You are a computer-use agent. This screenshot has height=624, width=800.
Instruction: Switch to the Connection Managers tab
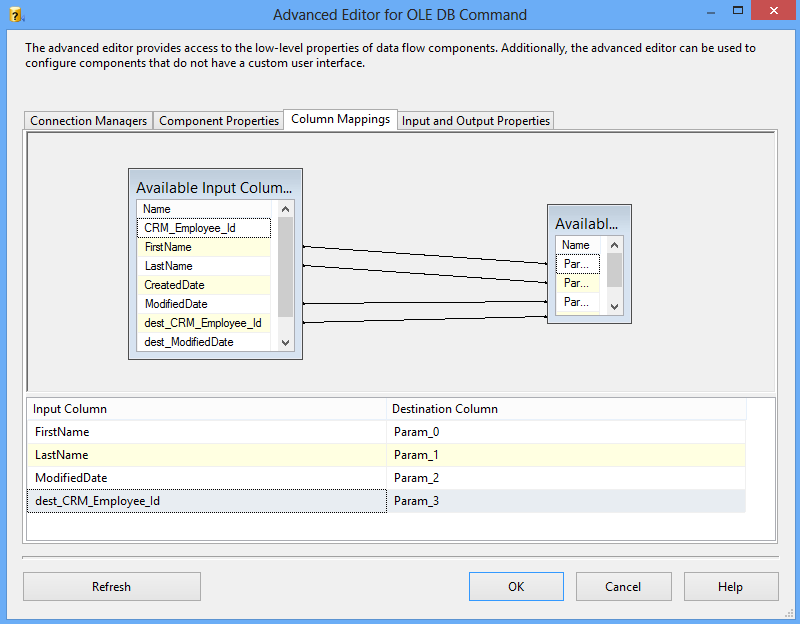pyautogui.click(x=88, y=121)
